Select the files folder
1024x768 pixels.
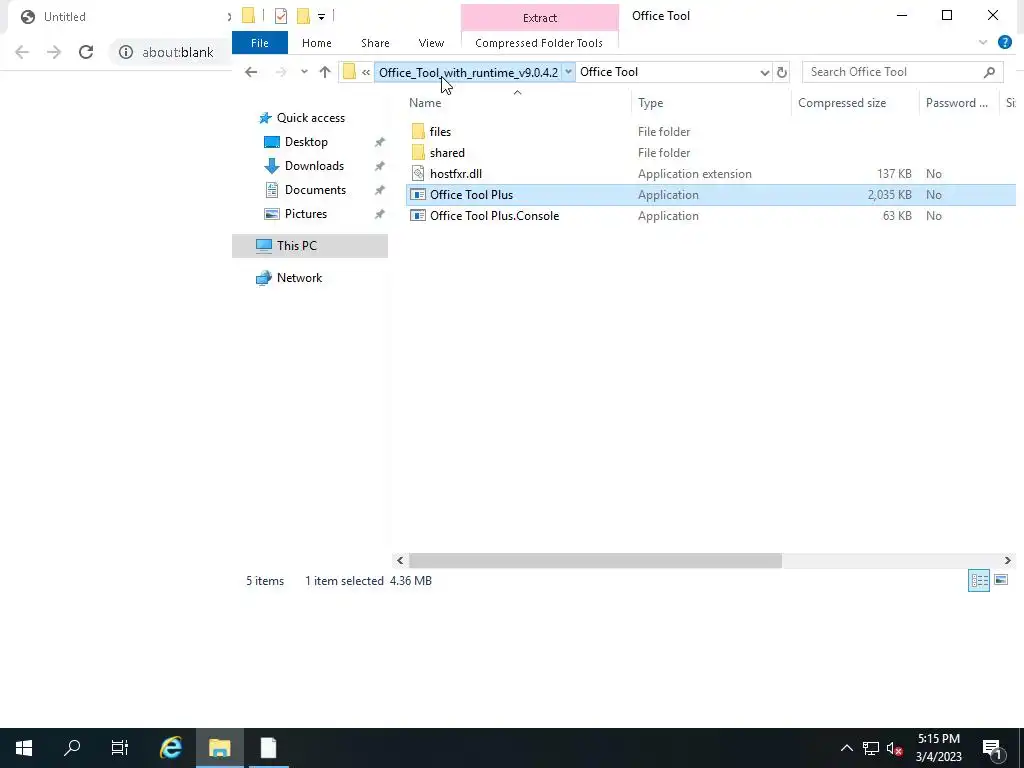tap(440, 132)
